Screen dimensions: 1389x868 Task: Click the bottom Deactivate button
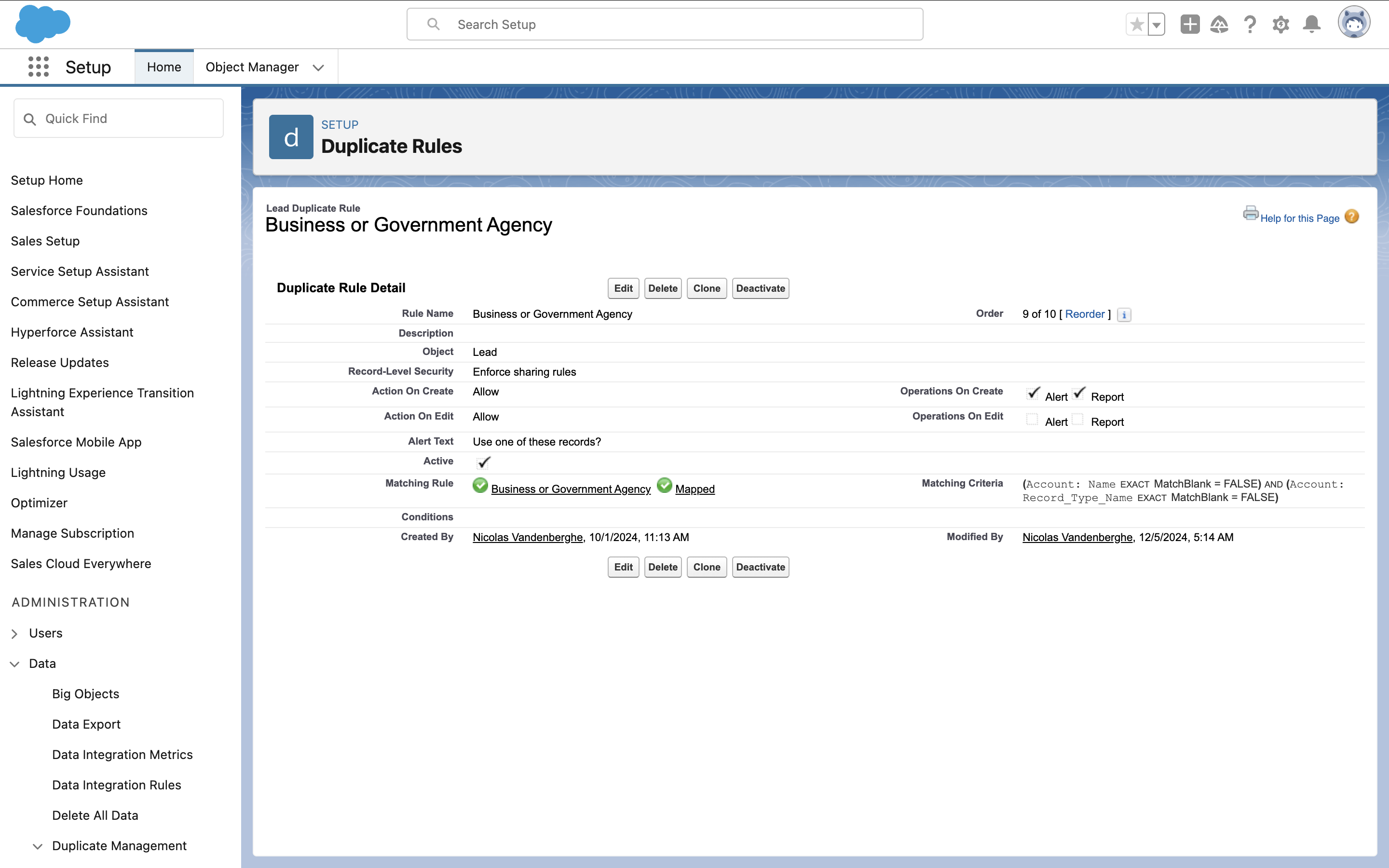click(x=761, y=567)
